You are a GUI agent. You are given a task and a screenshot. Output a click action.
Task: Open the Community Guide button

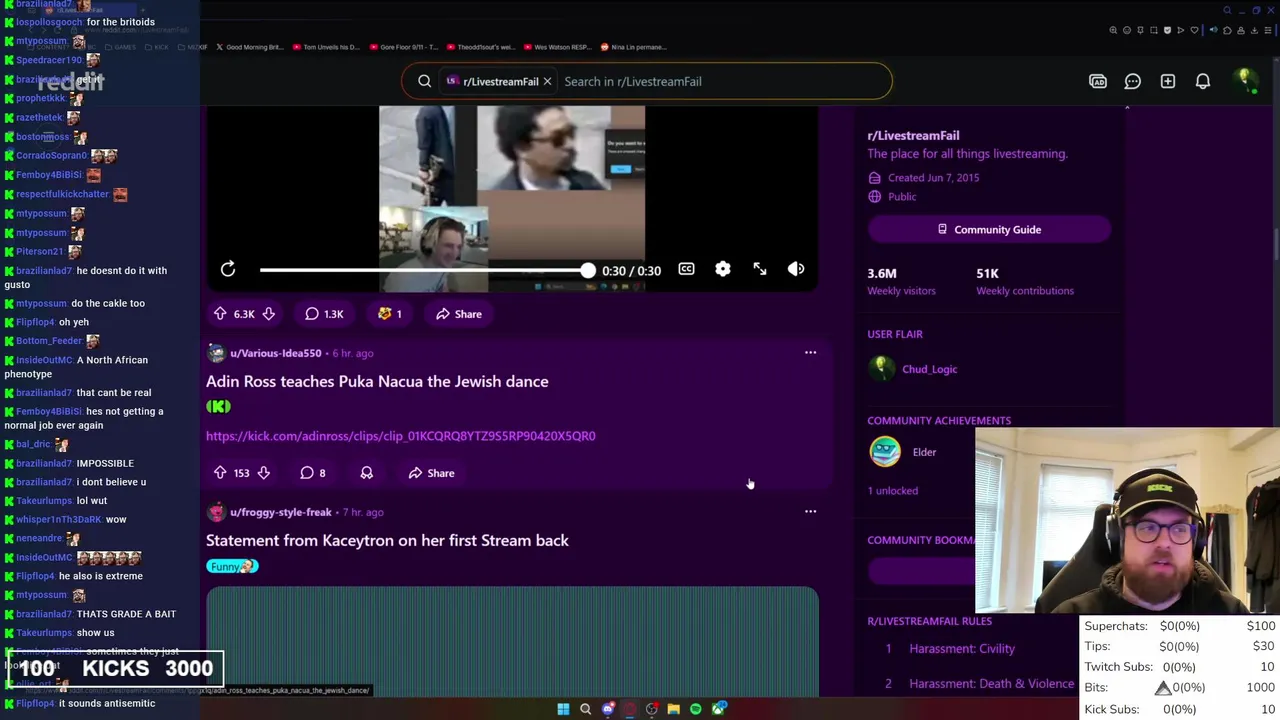click(x=989, y=229)
